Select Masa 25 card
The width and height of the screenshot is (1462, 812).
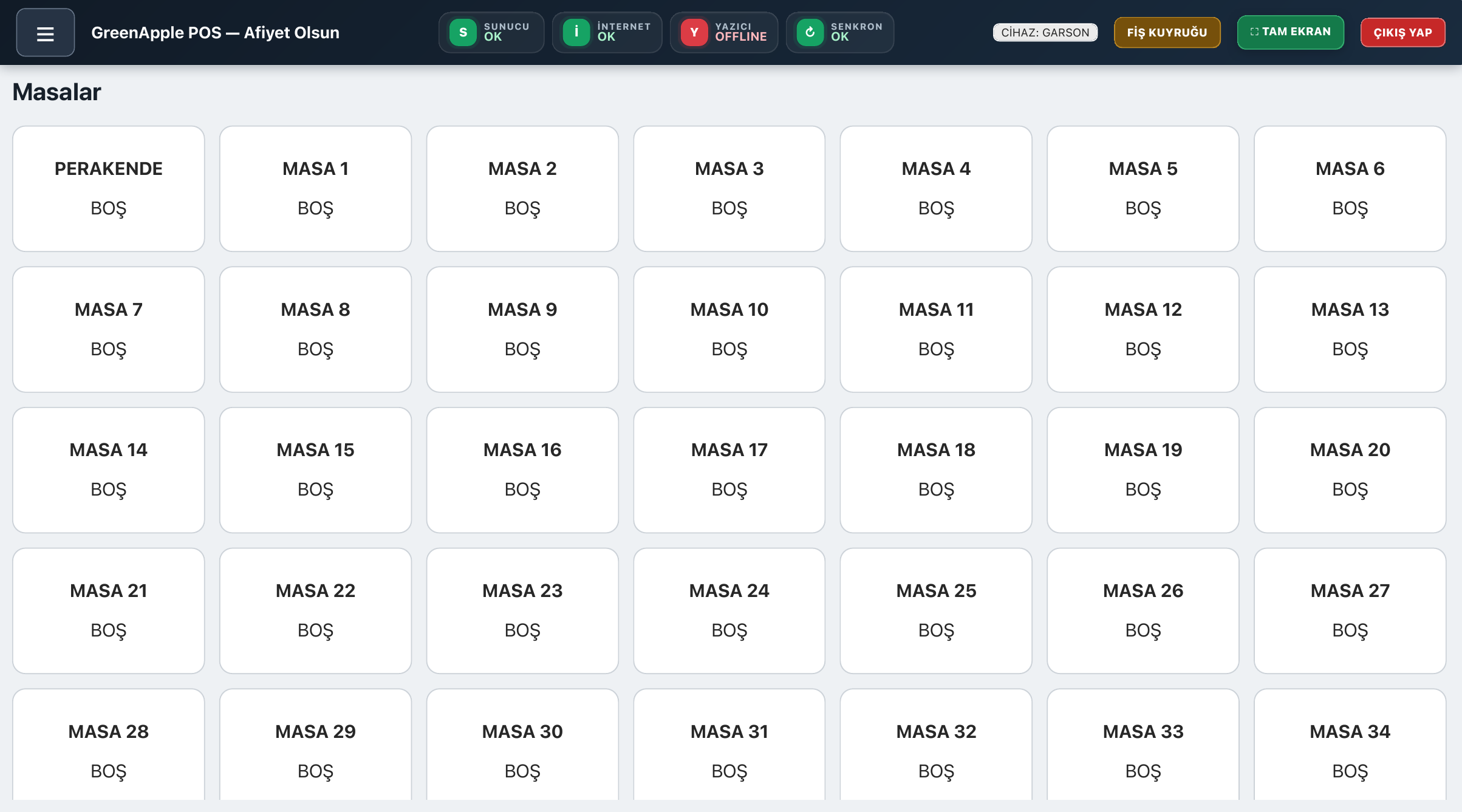pos(936,611)
